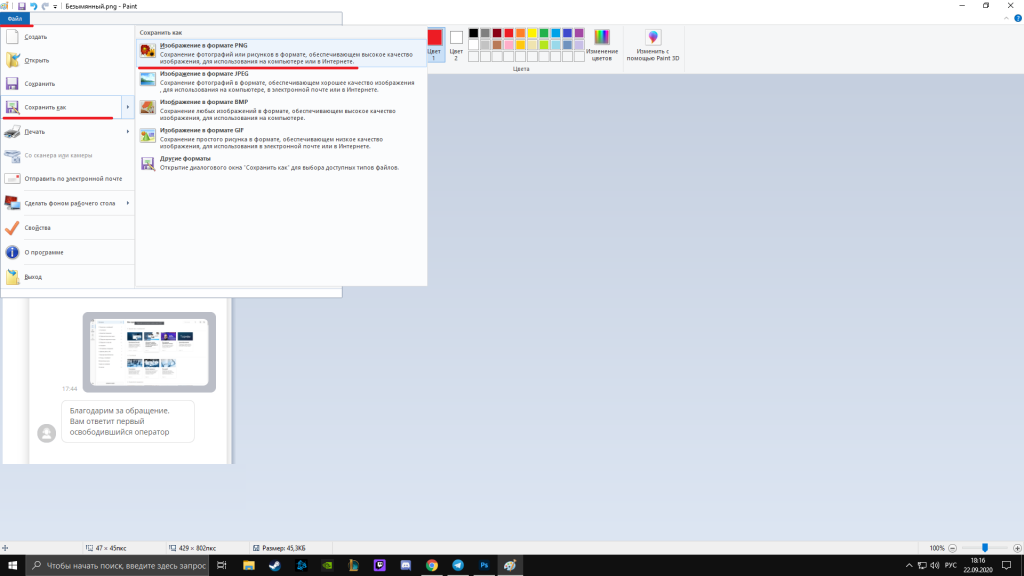Choose Создать in the File menu

tap(67, 37)
